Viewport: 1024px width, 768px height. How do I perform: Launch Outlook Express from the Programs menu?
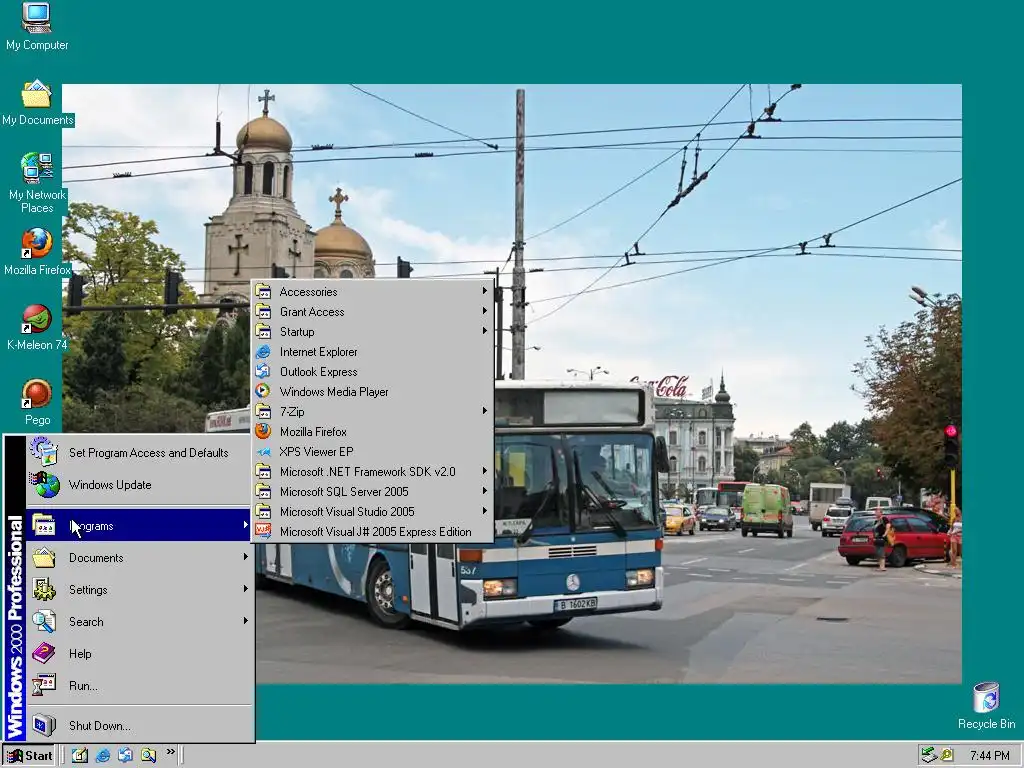372,372
